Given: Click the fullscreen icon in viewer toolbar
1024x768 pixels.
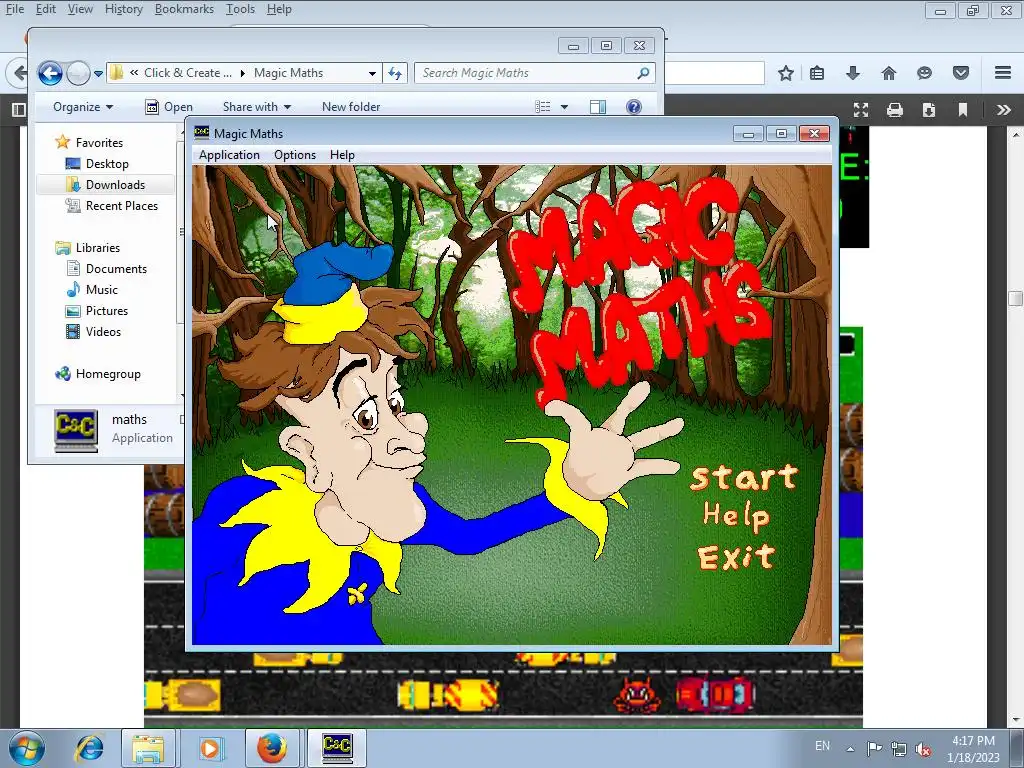Looking at the screenshot, I should pyautogui.click(x=861, y=110).
